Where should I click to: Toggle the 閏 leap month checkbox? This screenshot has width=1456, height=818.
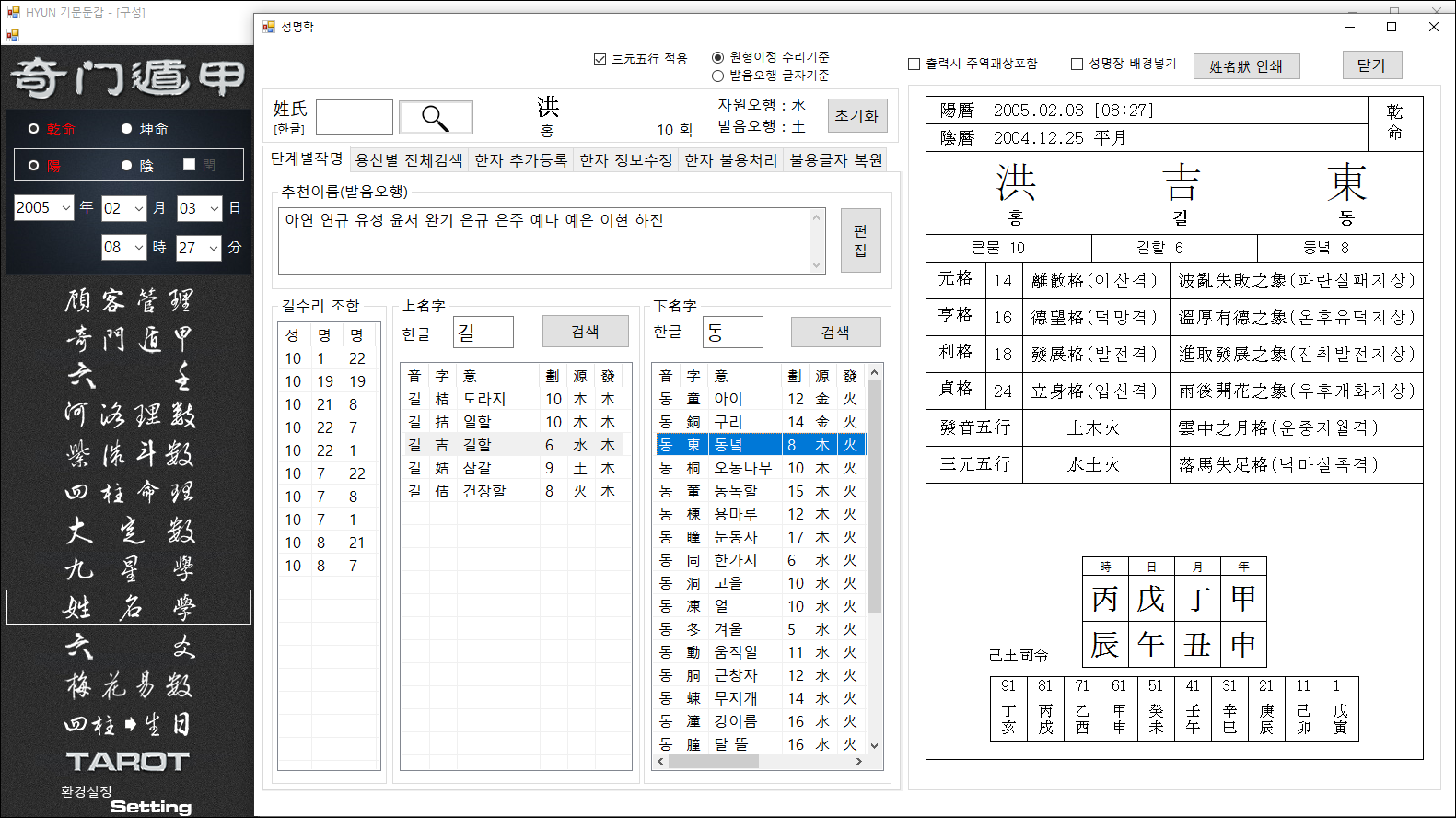pyautogui.click(x=189, y=165)
